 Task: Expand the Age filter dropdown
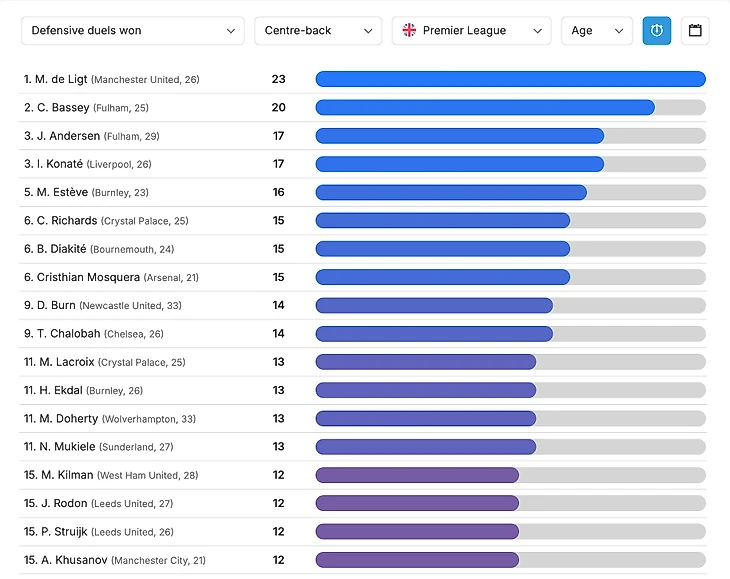pos(596,31)
